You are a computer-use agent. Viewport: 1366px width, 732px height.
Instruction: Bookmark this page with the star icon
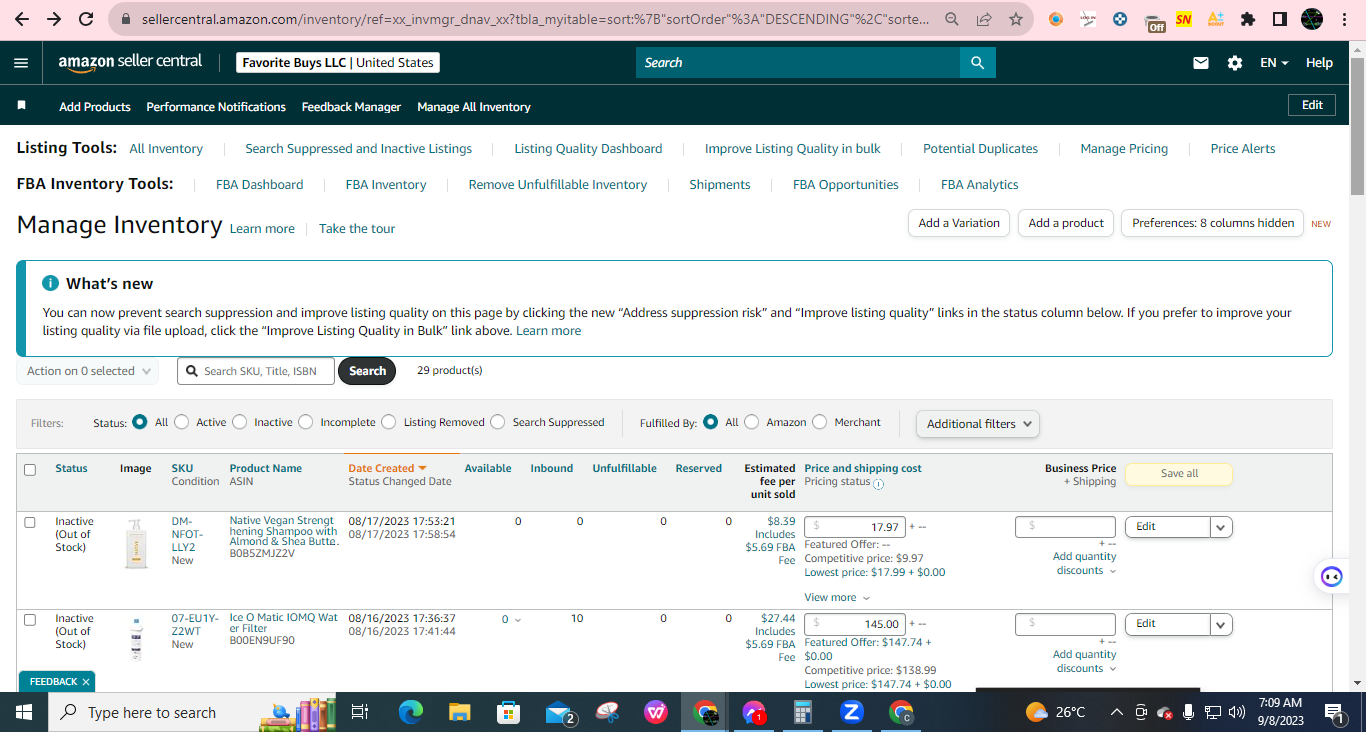1015,19
